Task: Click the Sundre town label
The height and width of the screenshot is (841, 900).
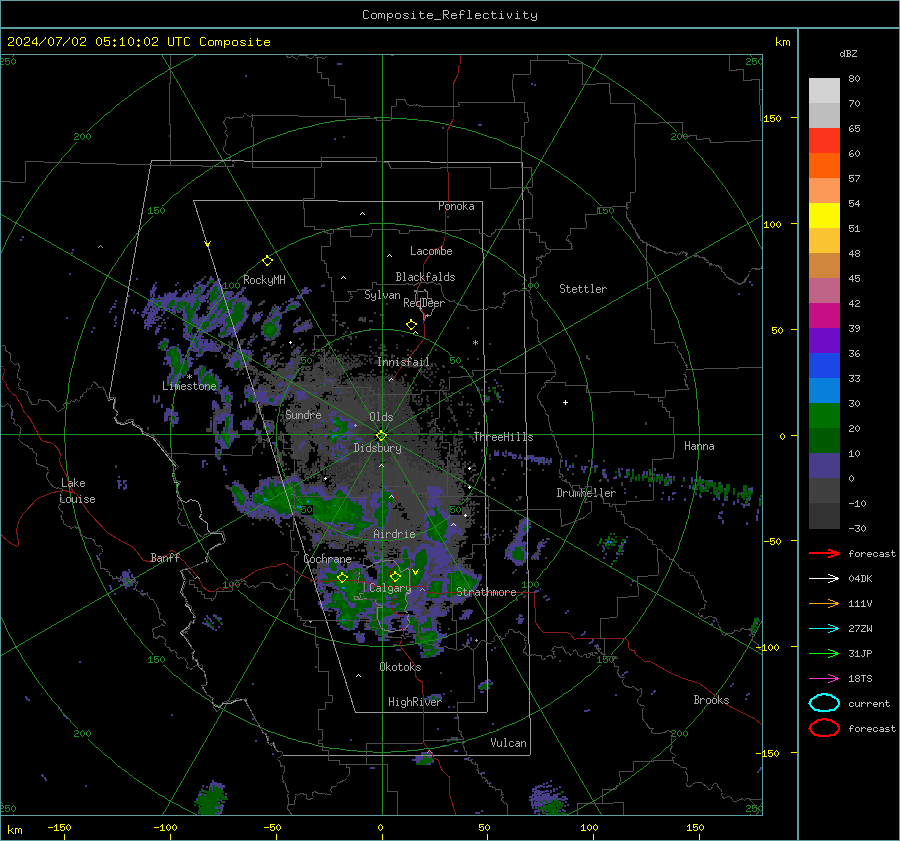Action: (304, 414)
